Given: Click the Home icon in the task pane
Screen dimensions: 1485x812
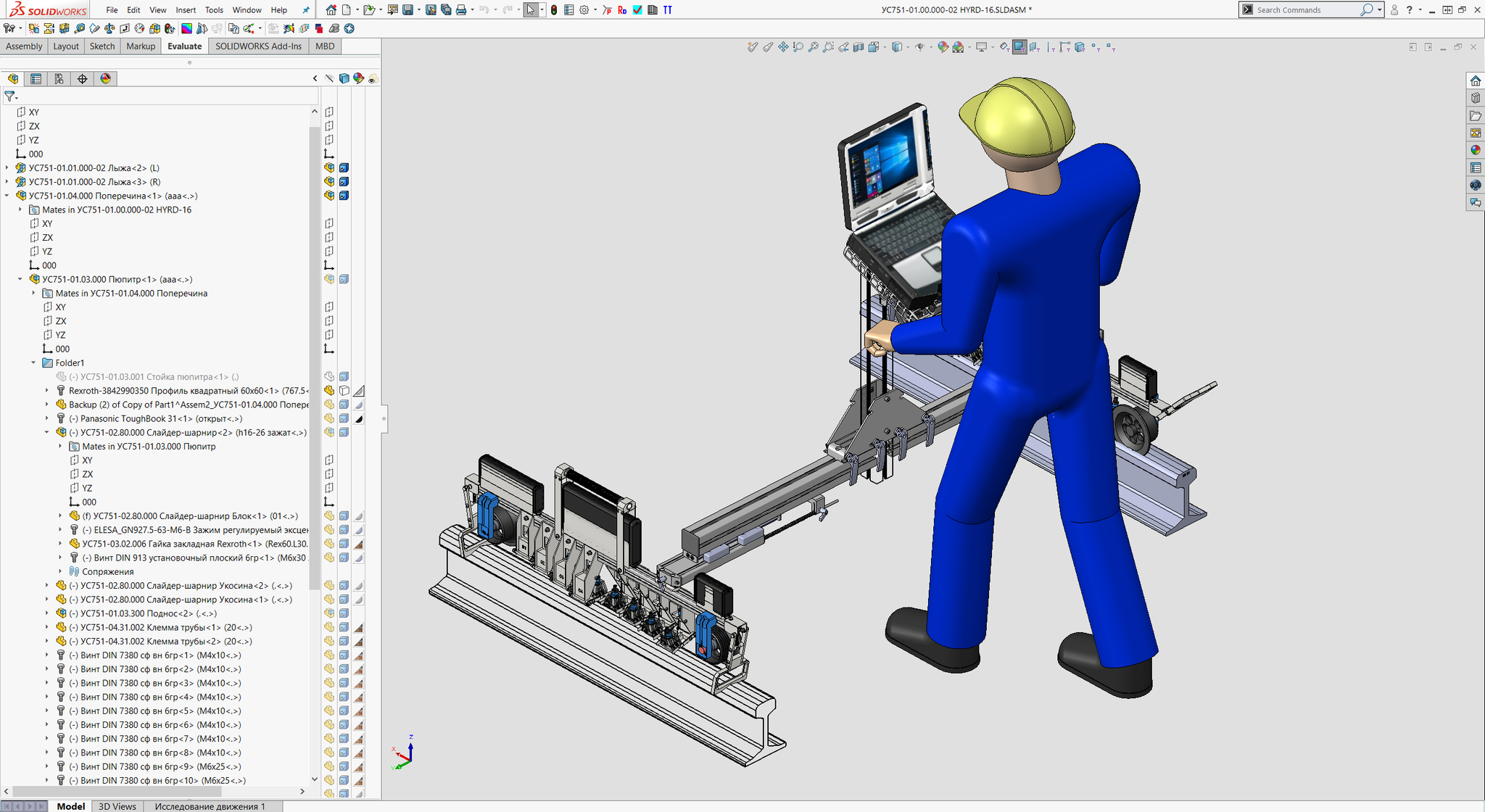Looking at the screenshot, I should [1475, 80].
